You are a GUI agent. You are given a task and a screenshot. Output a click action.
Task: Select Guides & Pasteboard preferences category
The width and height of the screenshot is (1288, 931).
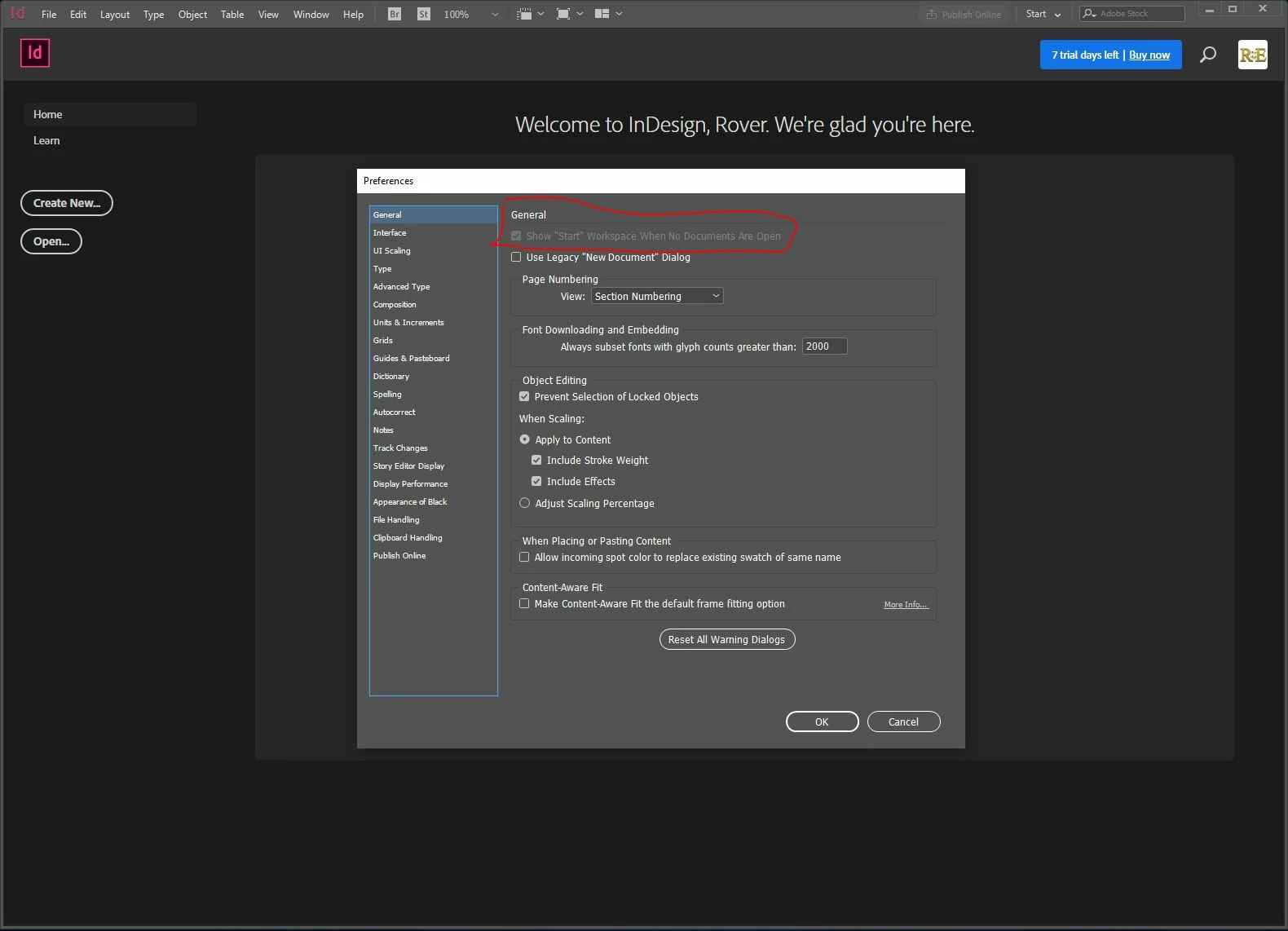coord(433,358)
